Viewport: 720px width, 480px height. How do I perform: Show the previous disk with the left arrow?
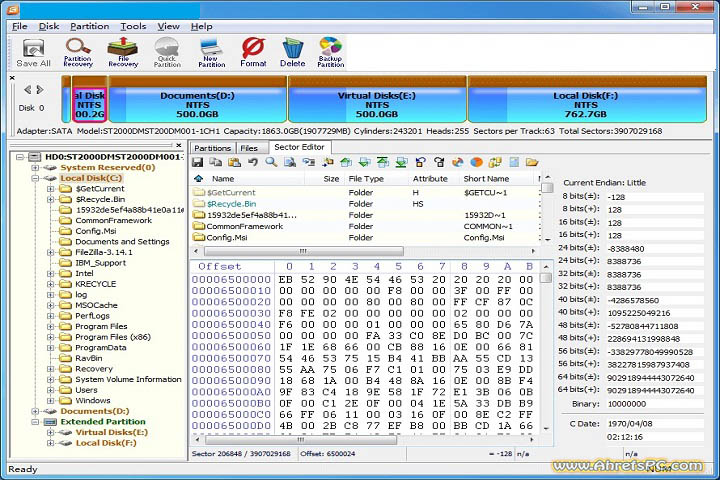pyautogui.click(x=28, y=90)
